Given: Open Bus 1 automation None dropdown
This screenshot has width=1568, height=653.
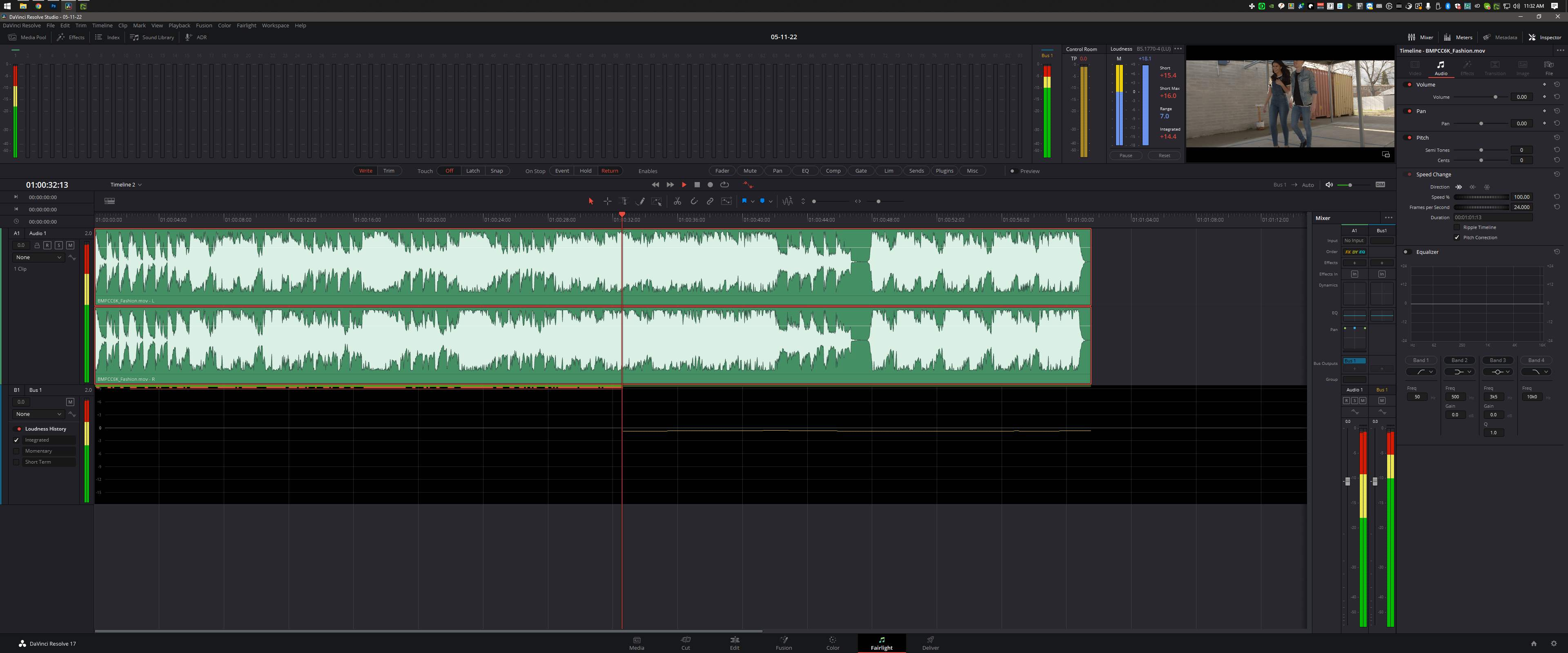Looking at the screenshot, I should point(38,414).
